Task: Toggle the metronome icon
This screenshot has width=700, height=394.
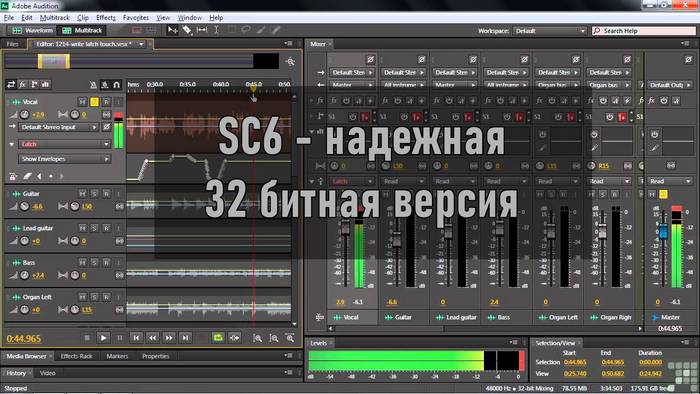Action: tap(93, 84)
